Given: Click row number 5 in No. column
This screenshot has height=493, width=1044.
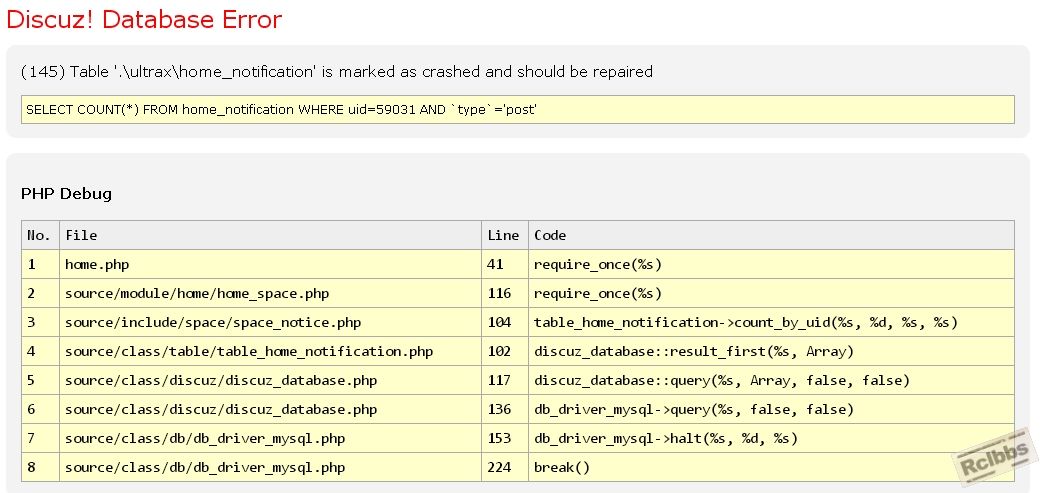Looking at the screenshot, I should [x=41, y=380].
